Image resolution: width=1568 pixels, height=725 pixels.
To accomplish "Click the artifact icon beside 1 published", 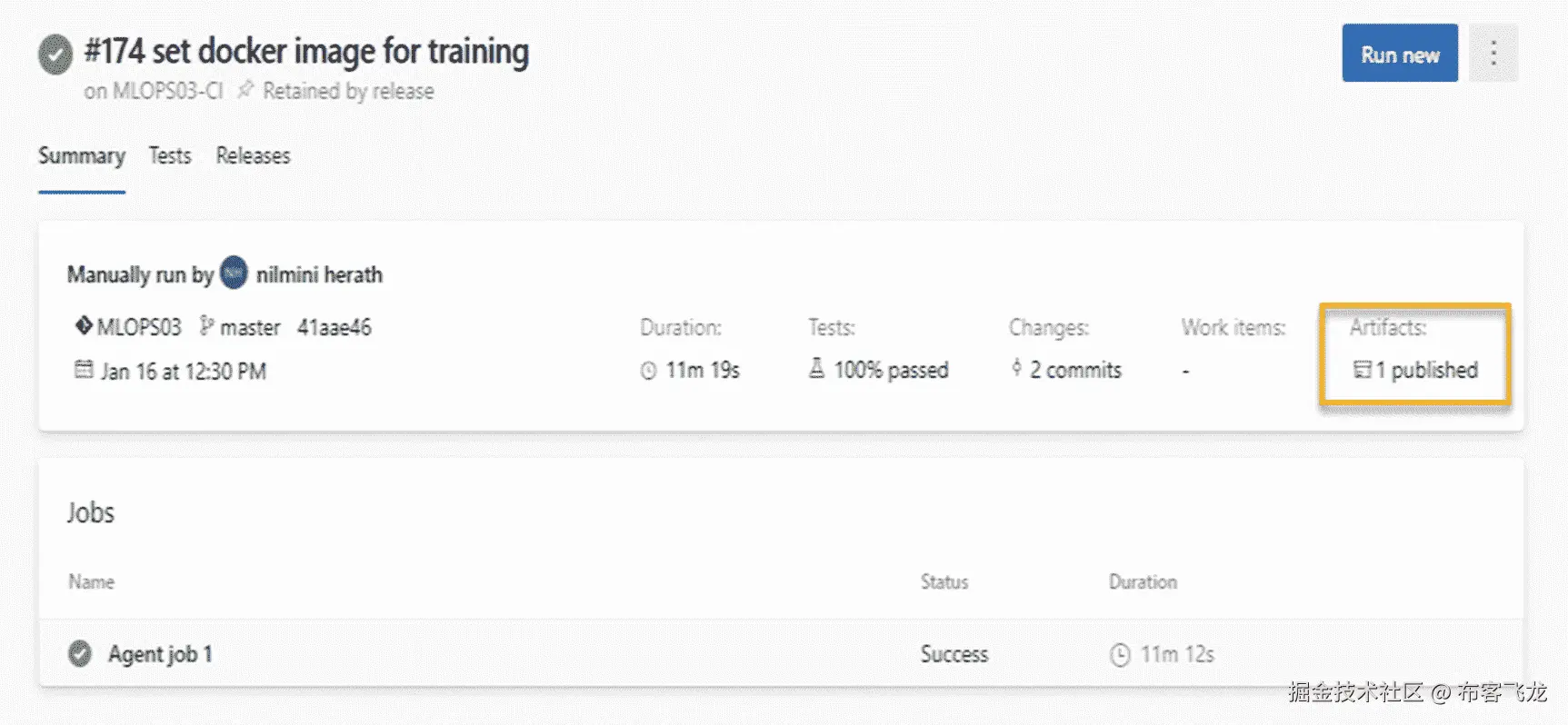I will click(x=1362, y=370).
